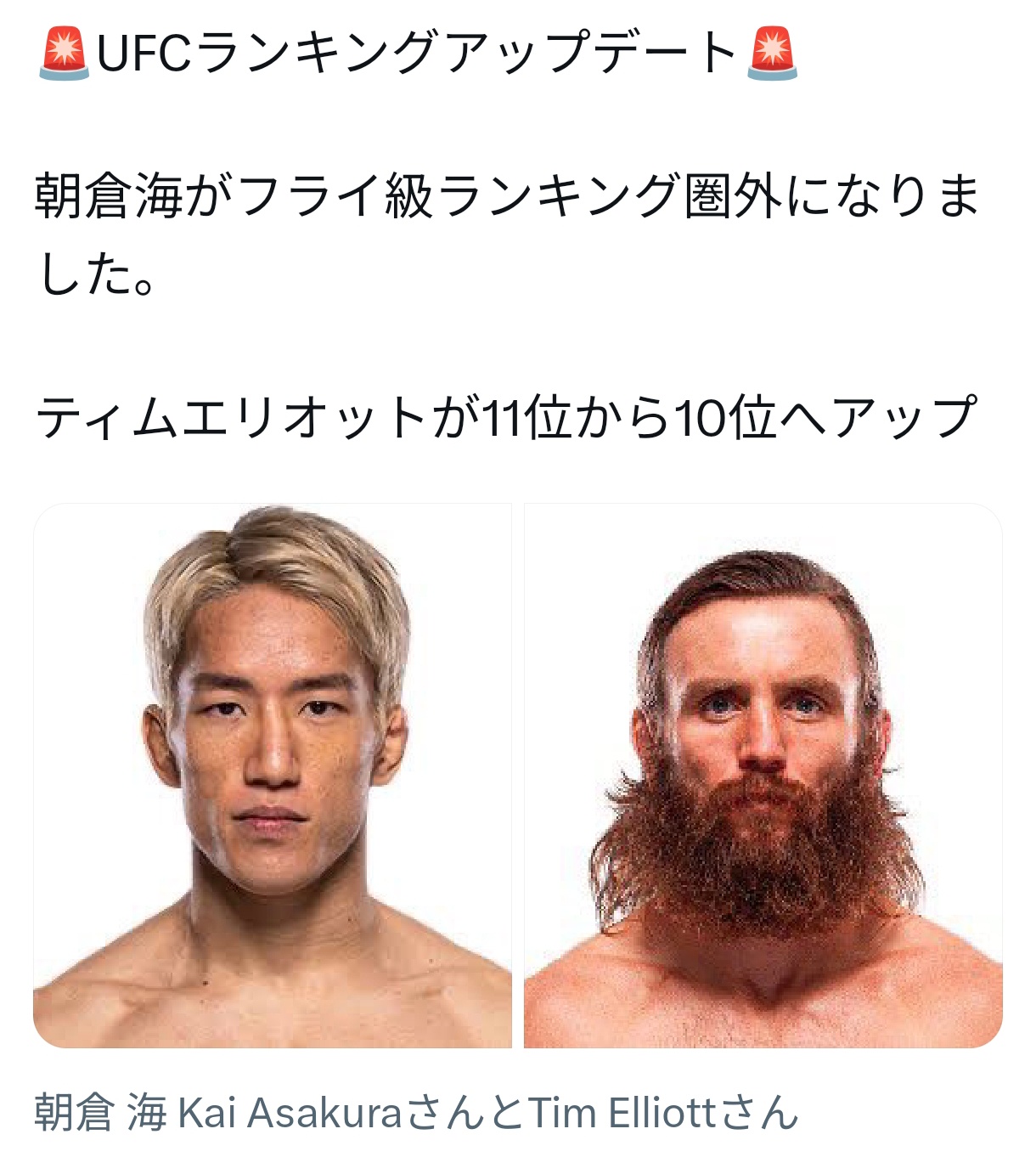
Task: Click the headline UFCランキングアップデート
Action: 417,53
